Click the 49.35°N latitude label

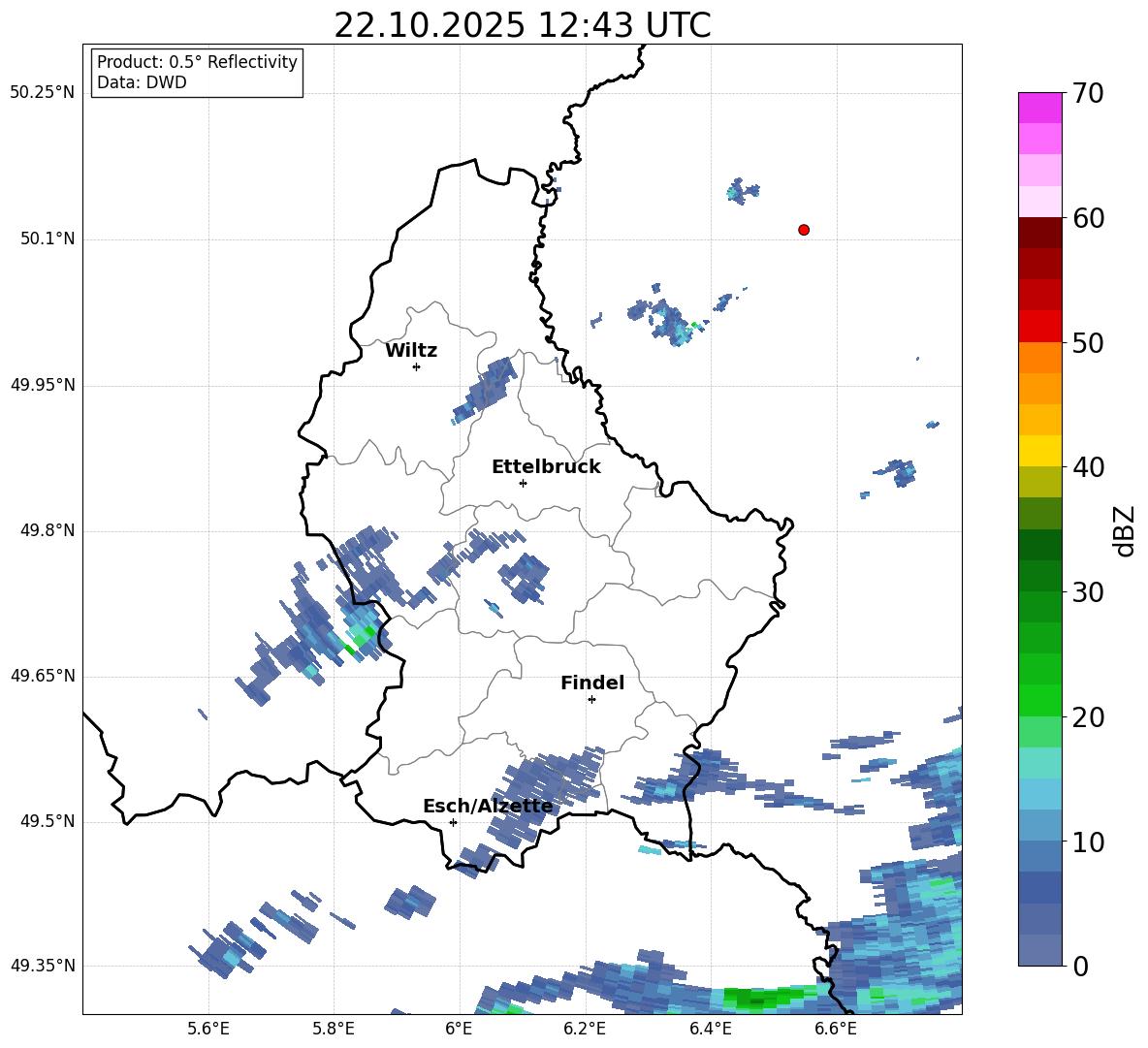coord(43,966)
